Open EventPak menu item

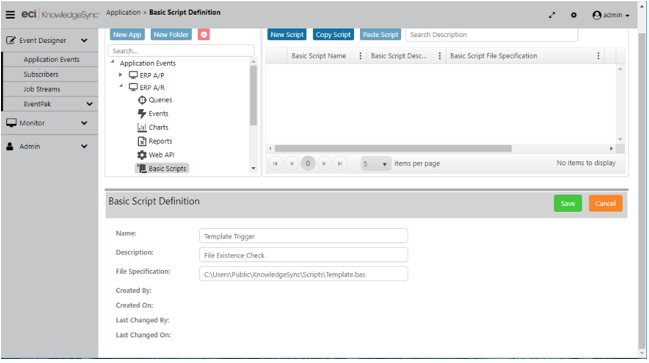click(x=37, y=104)
